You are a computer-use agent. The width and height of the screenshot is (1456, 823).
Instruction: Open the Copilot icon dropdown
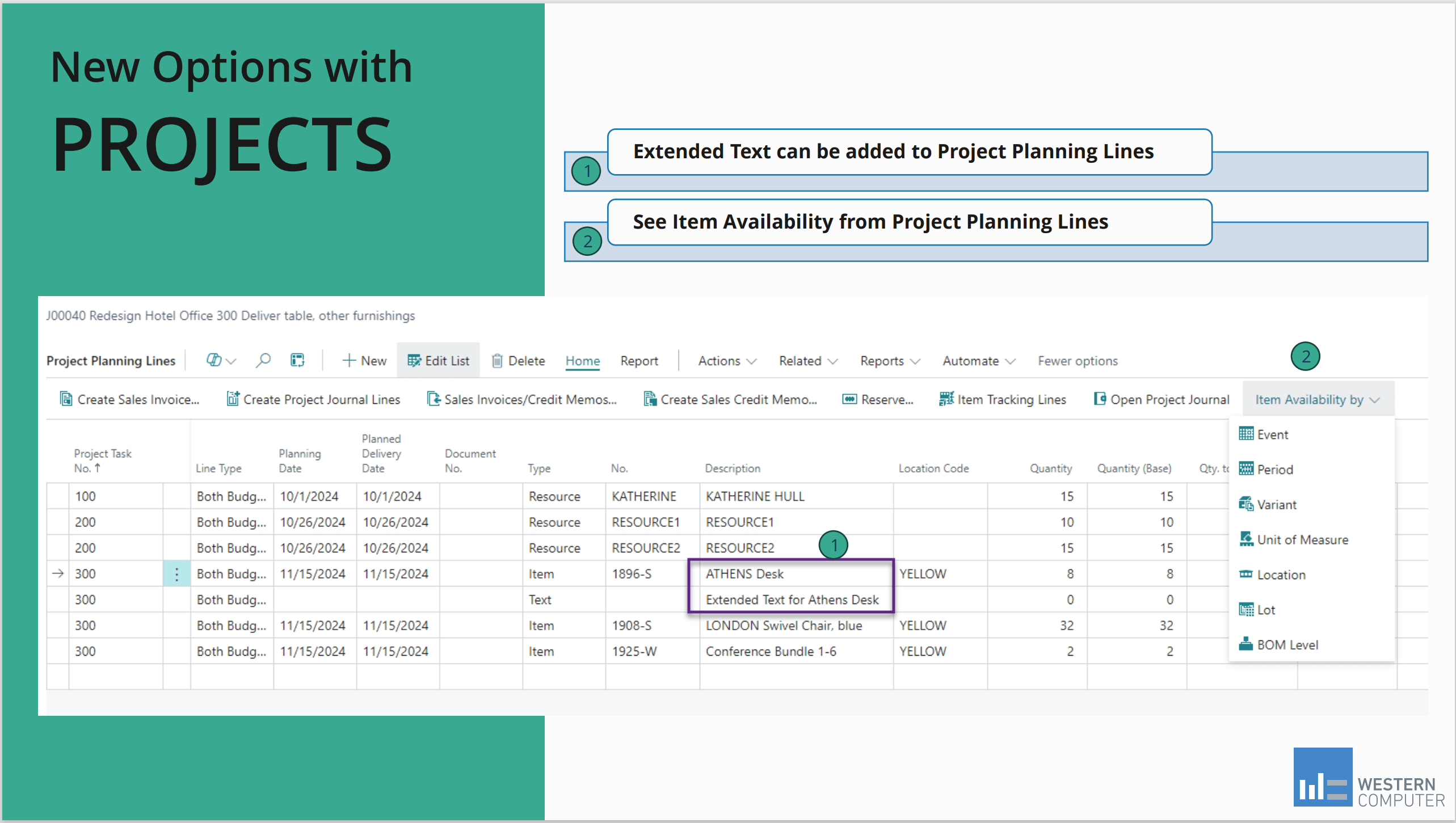[221, 360]
